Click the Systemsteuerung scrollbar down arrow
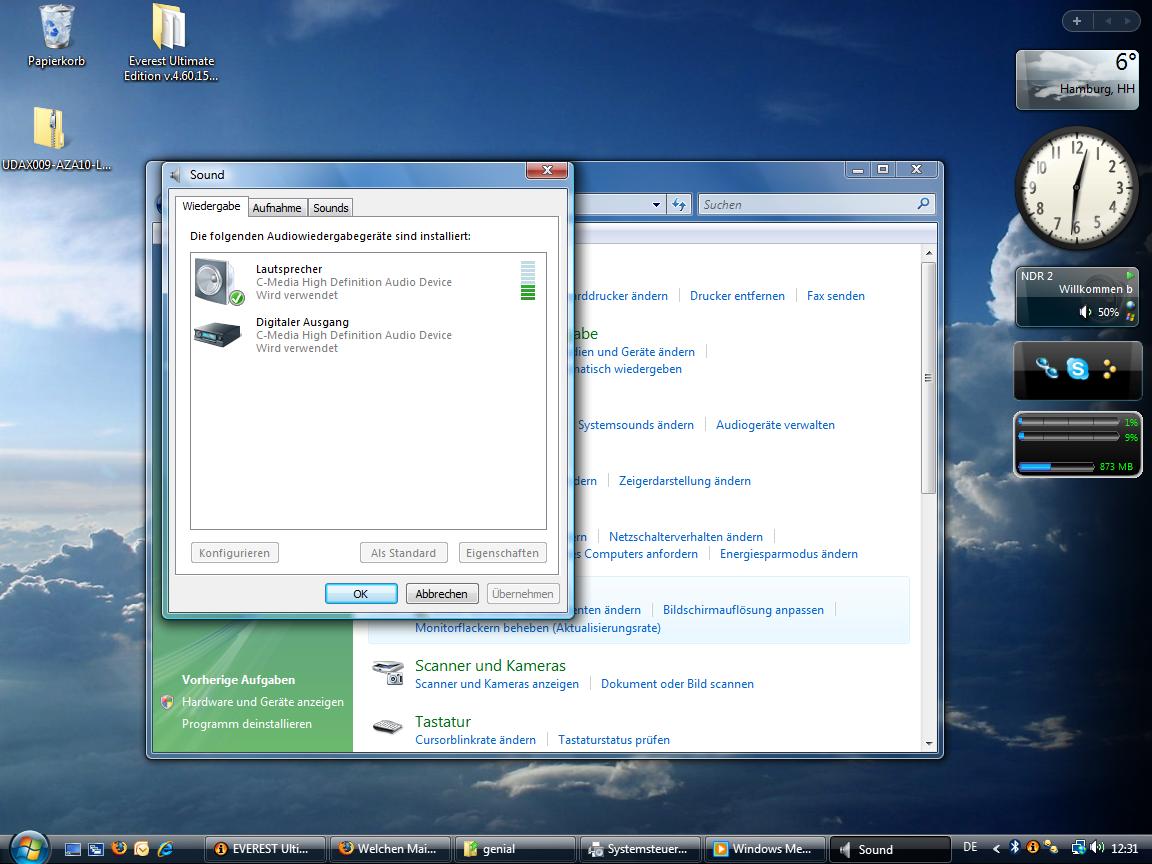 pyautogui.click(x=929, y=744)
